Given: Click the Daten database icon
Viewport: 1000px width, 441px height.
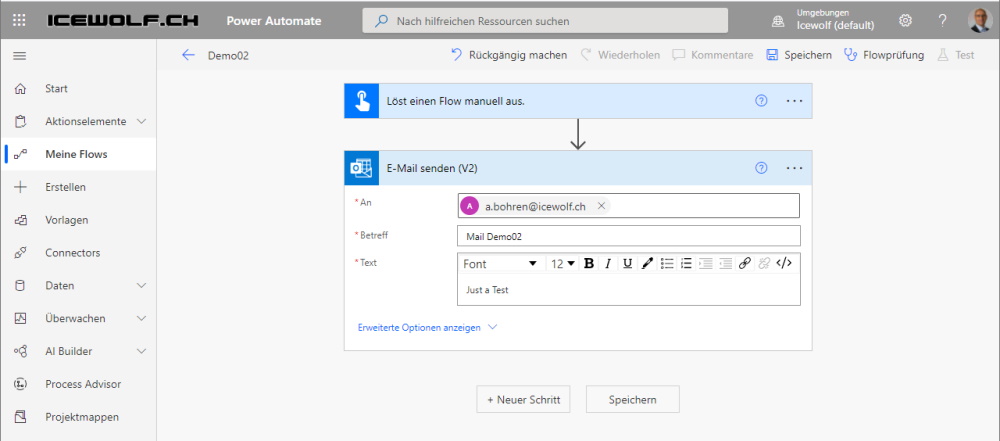Looking at the screenshot, I should pos(20,285).
